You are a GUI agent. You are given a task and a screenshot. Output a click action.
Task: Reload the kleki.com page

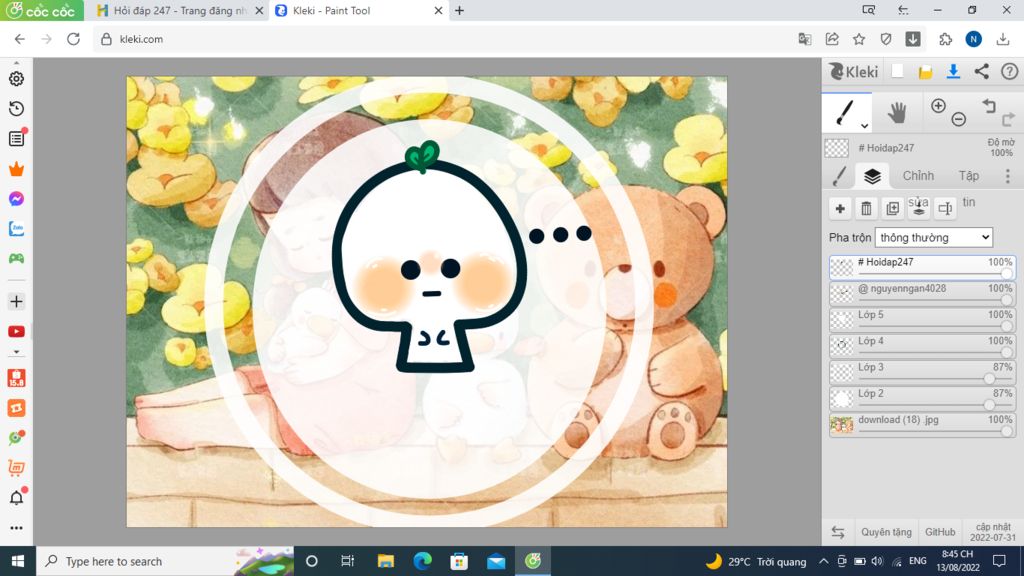(x=73, y=39)
